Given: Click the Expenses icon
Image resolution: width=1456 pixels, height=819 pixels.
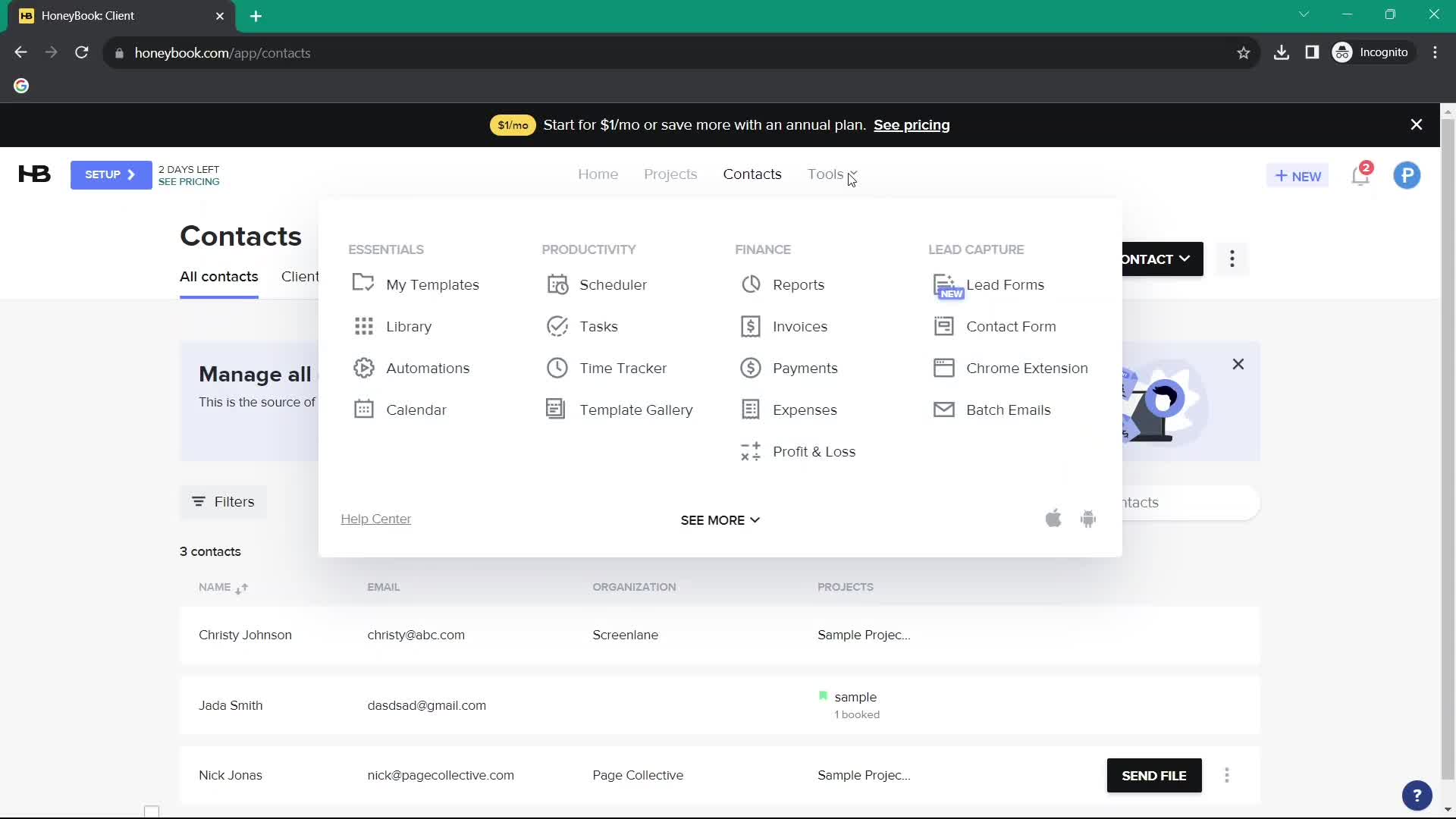Looking at the screenshot, I should [751, 409].
